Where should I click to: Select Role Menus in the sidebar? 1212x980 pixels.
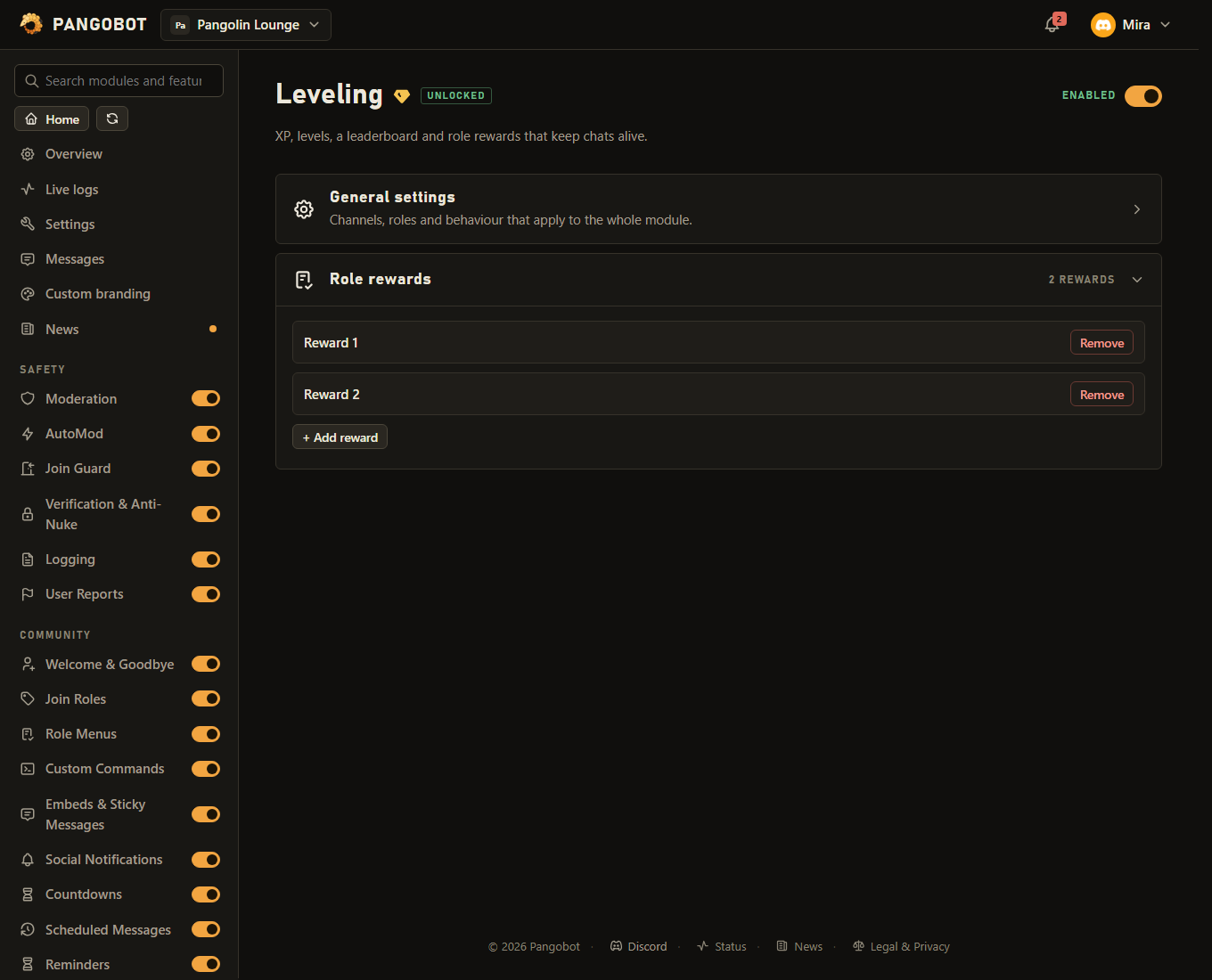pyautogui.click(x=81, y=734)
